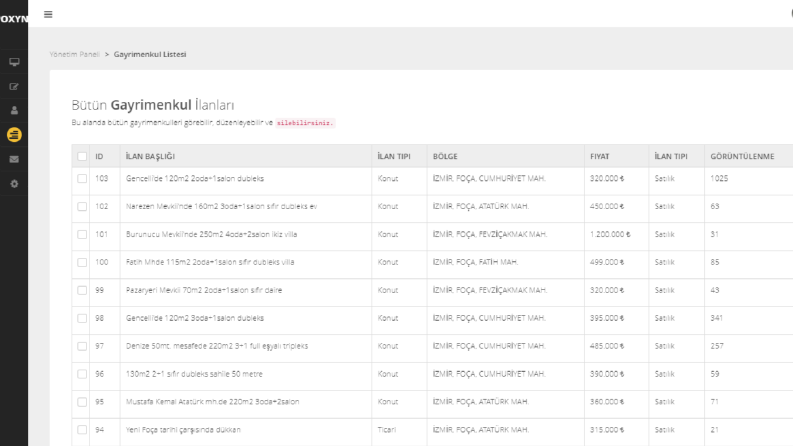Select 'Gencelli'de 120m2 2oda+1salon dubleks' title
Screen dimensions: 793x446
point(195,179)
